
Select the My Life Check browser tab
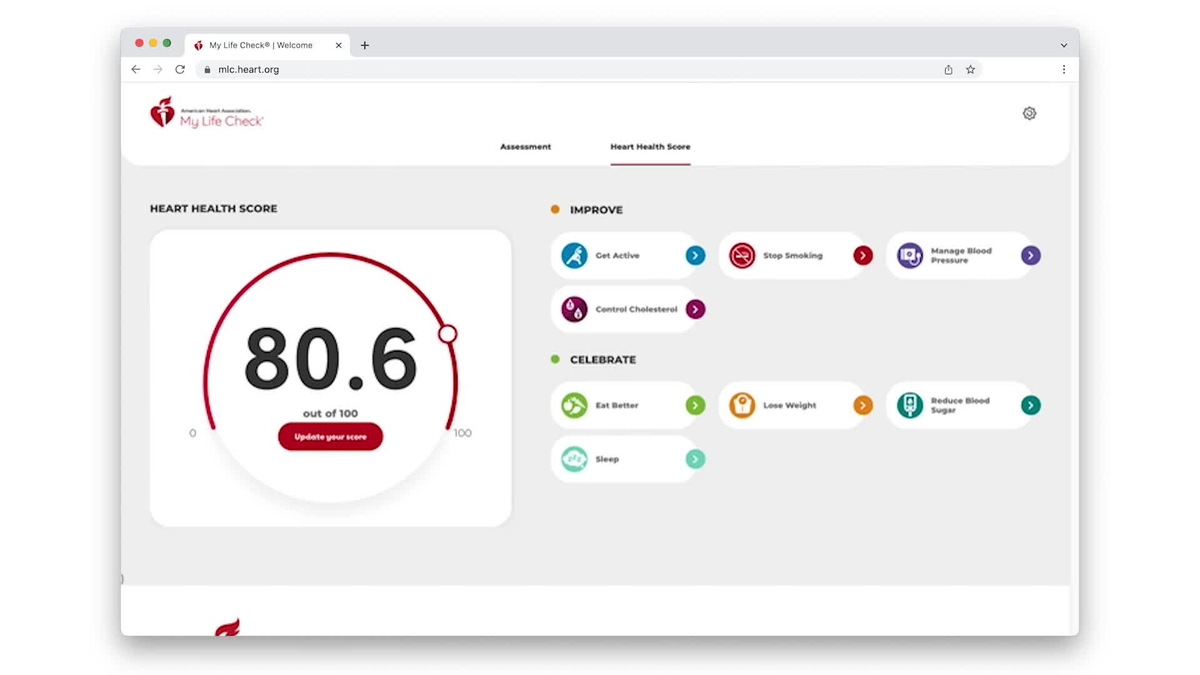(x=266, y=45)
